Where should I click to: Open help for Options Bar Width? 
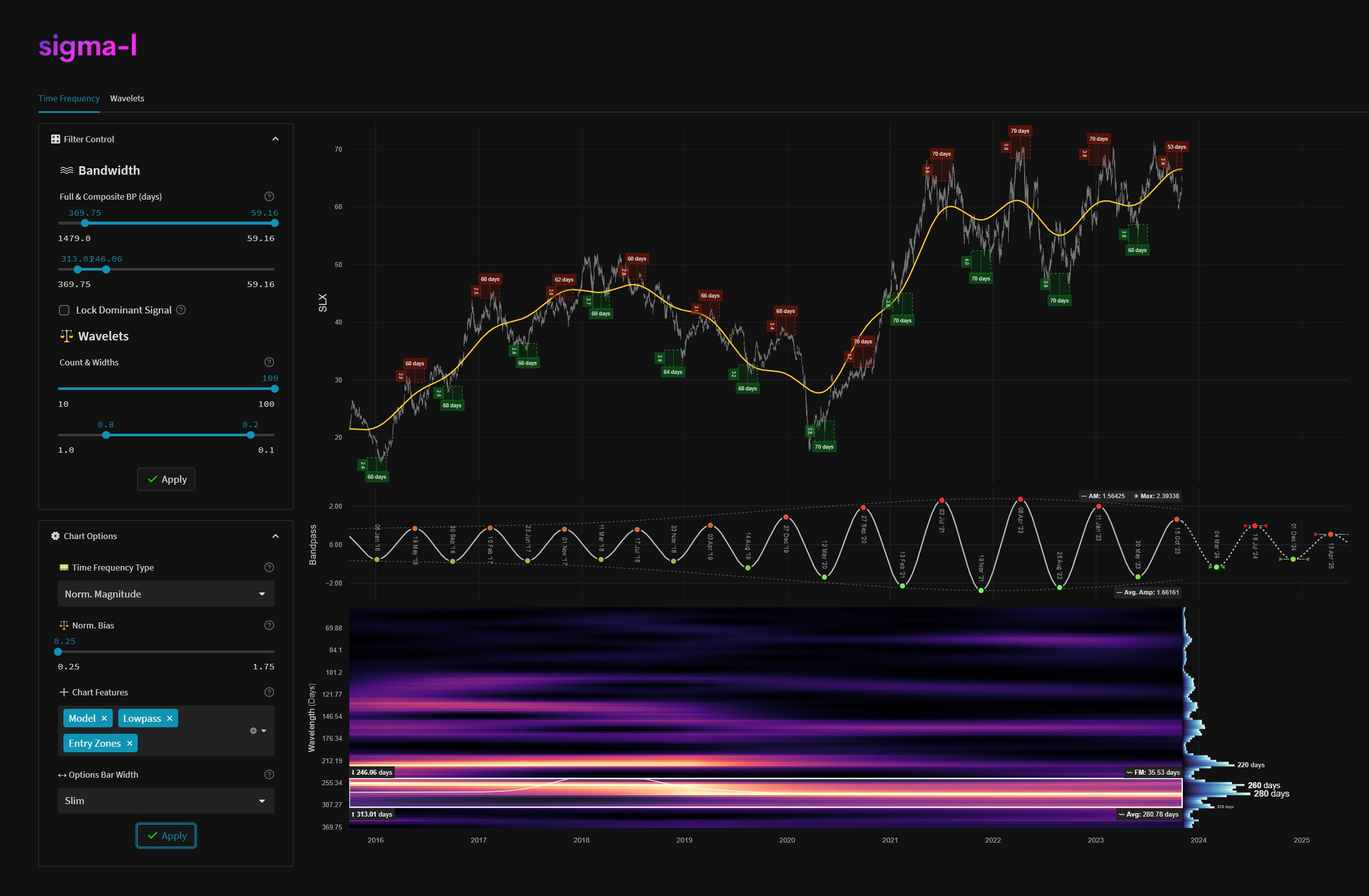(x=269, y=775)
